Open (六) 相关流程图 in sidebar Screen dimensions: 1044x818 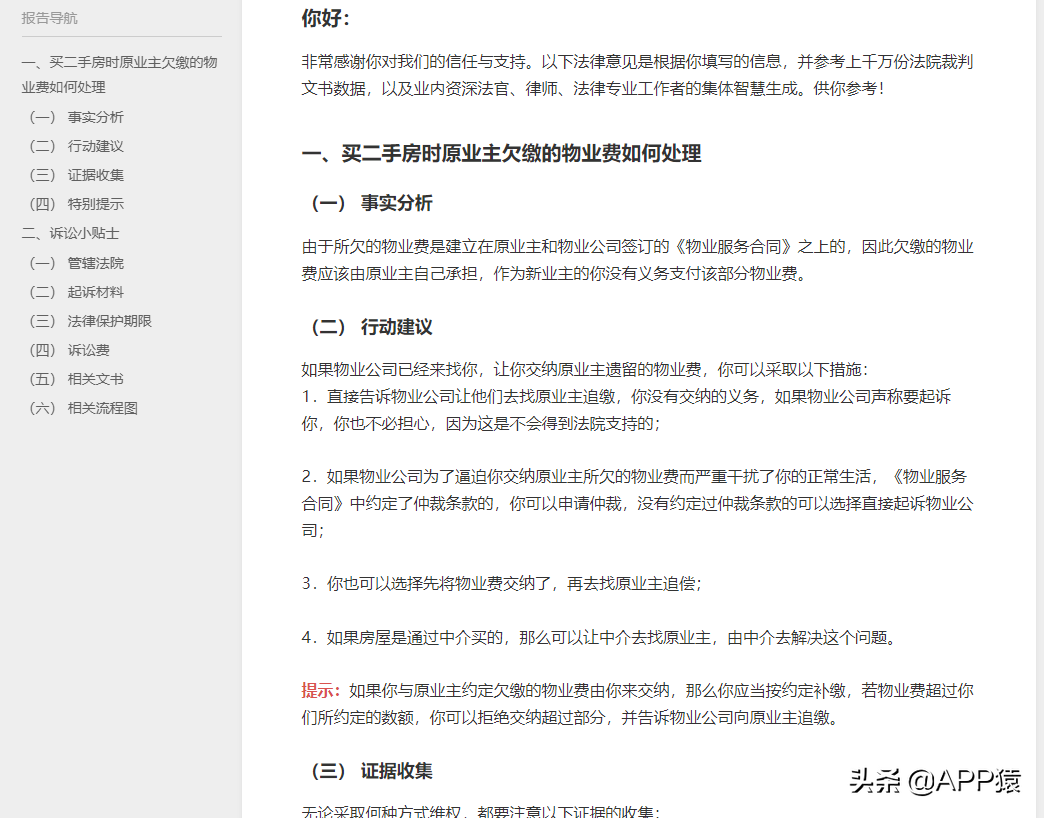[83, 408]
